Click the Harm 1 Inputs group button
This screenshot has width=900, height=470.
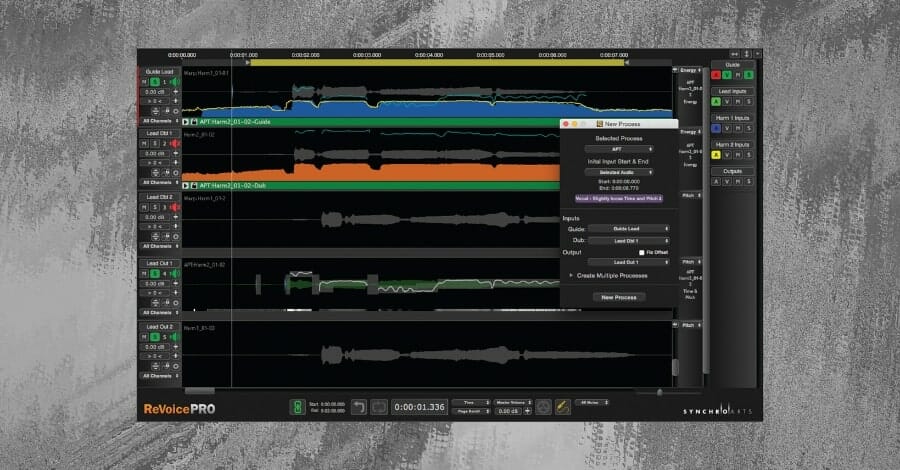(732, 118)
